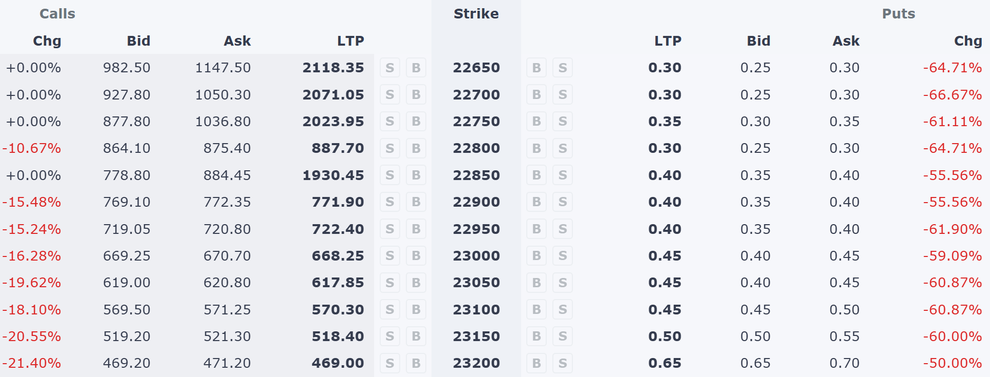Sell the 22750 put option
Viewport: 990px width, 377px height.
[x=563, y=121]
